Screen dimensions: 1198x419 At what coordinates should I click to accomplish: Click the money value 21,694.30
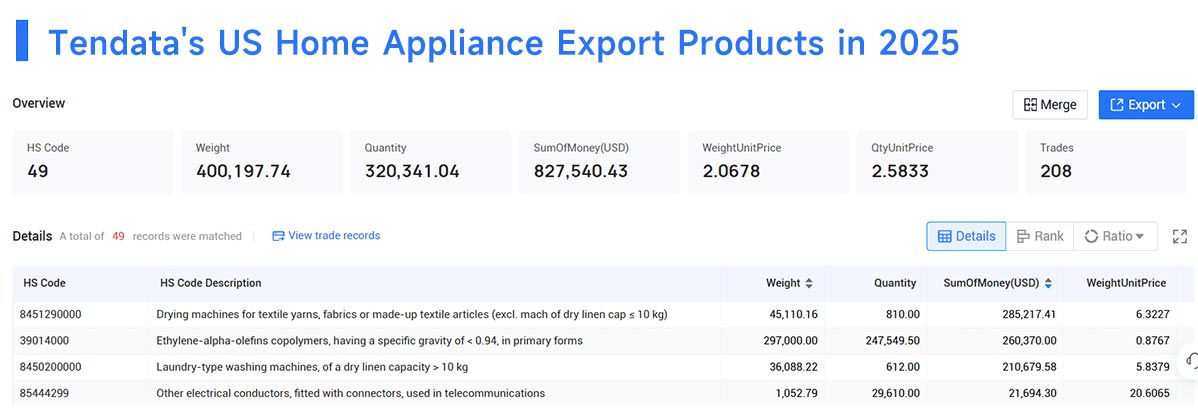point(1032,393)
